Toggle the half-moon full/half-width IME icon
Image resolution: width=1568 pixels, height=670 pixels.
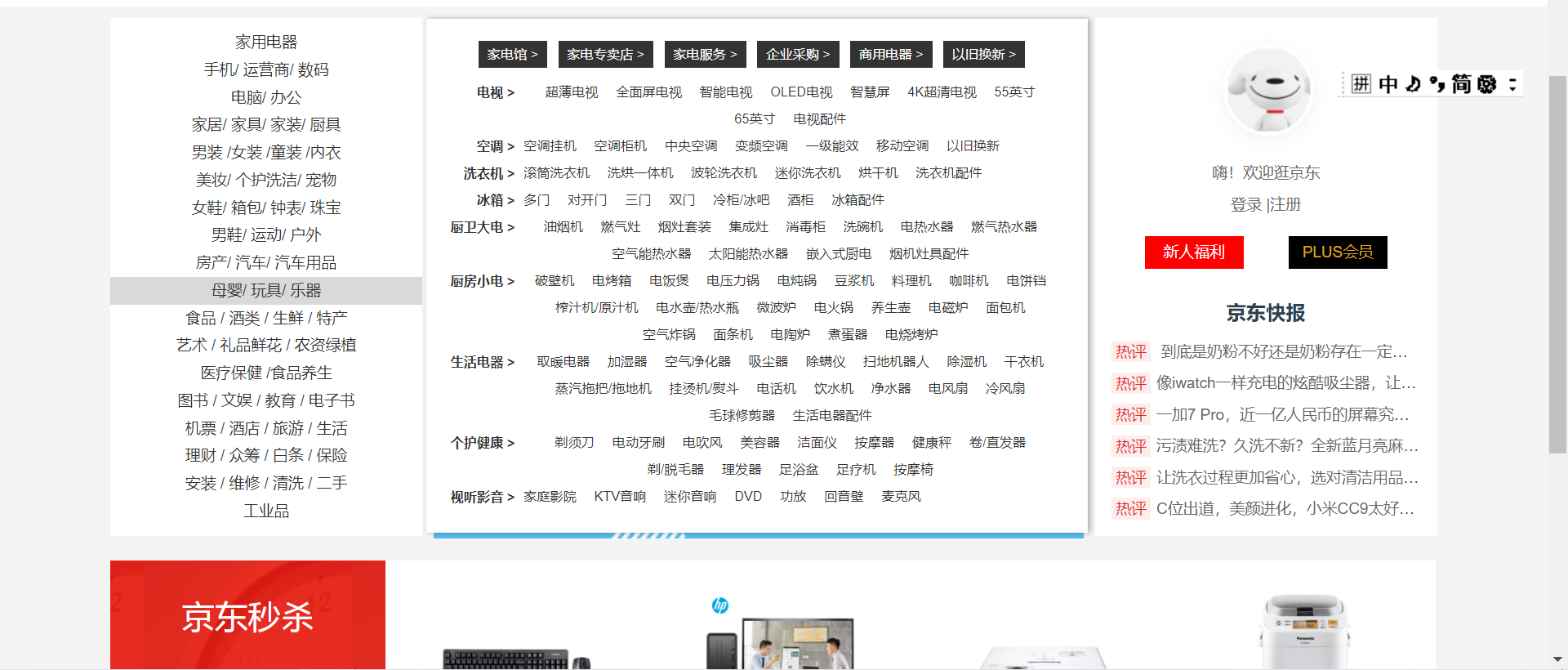1413,83
